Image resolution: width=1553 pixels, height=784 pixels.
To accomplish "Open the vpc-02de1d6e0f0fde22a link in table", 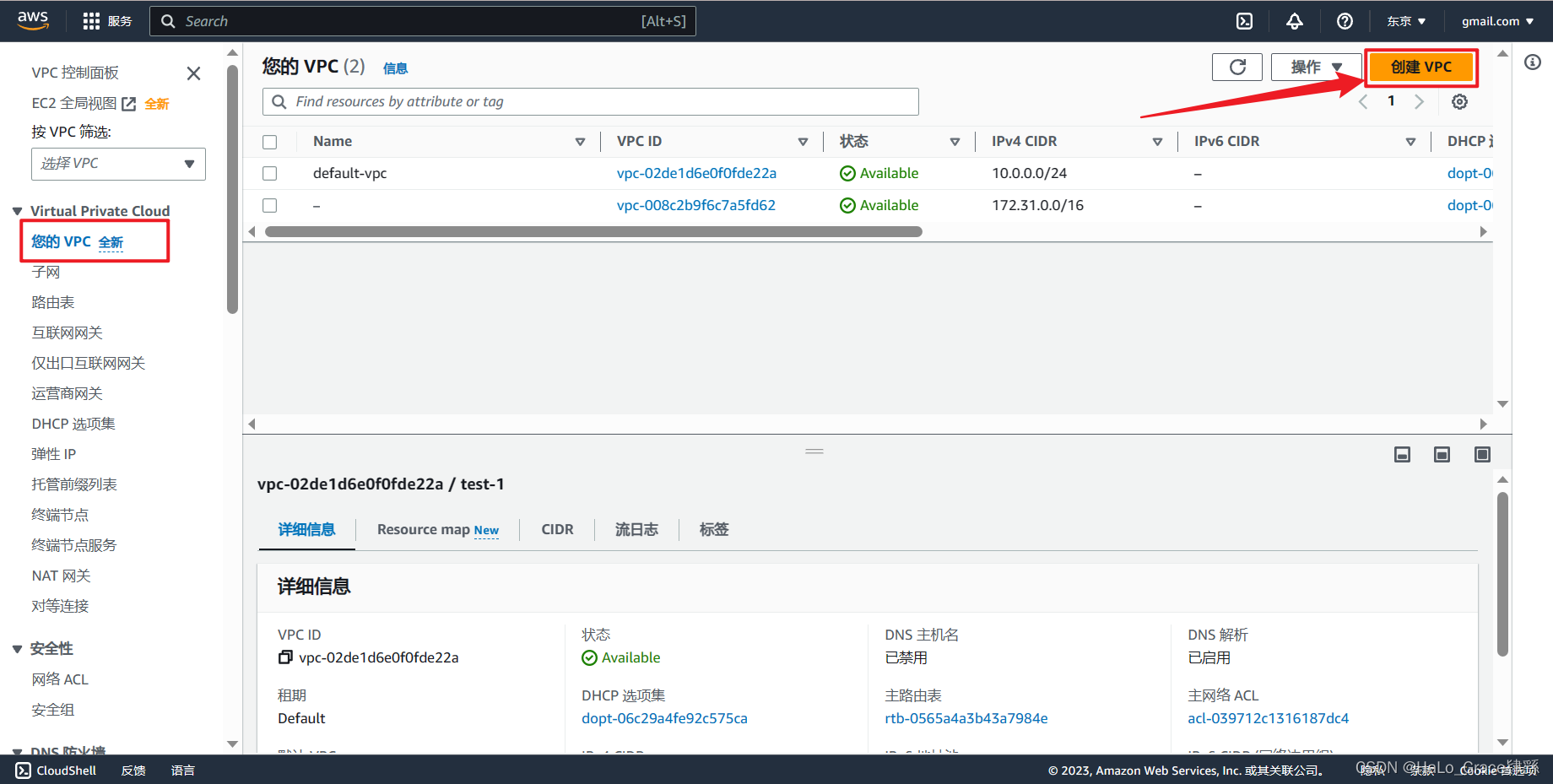I will 696,173.
